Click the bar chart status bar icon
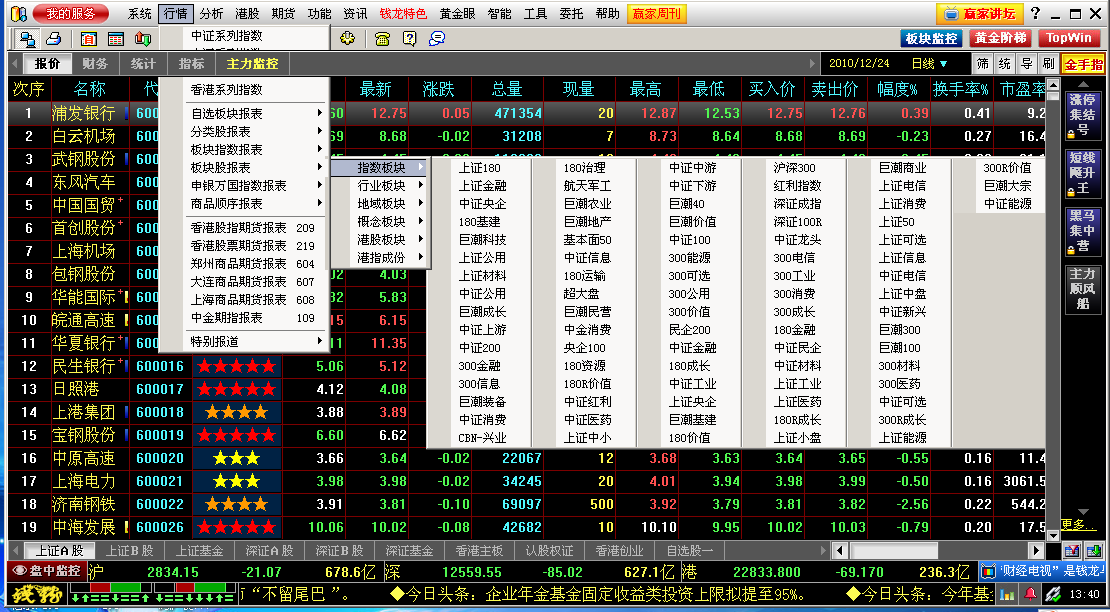The height and width of the screenshot is (612, 1110). [1007, 594]
